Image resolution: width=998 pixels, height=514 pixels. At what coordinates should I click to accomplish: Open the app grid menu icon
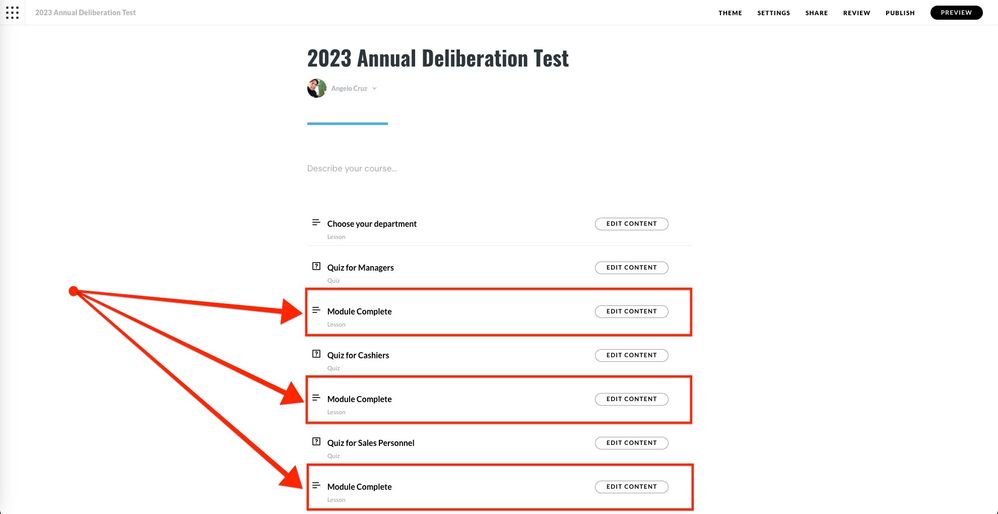click(x=12, y=13)
